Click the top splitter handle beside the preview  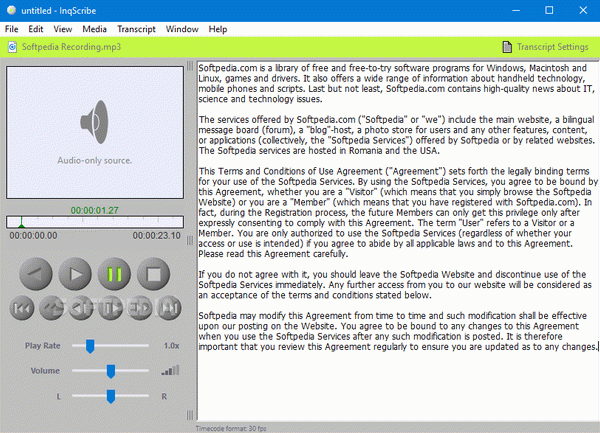[190, 66]
